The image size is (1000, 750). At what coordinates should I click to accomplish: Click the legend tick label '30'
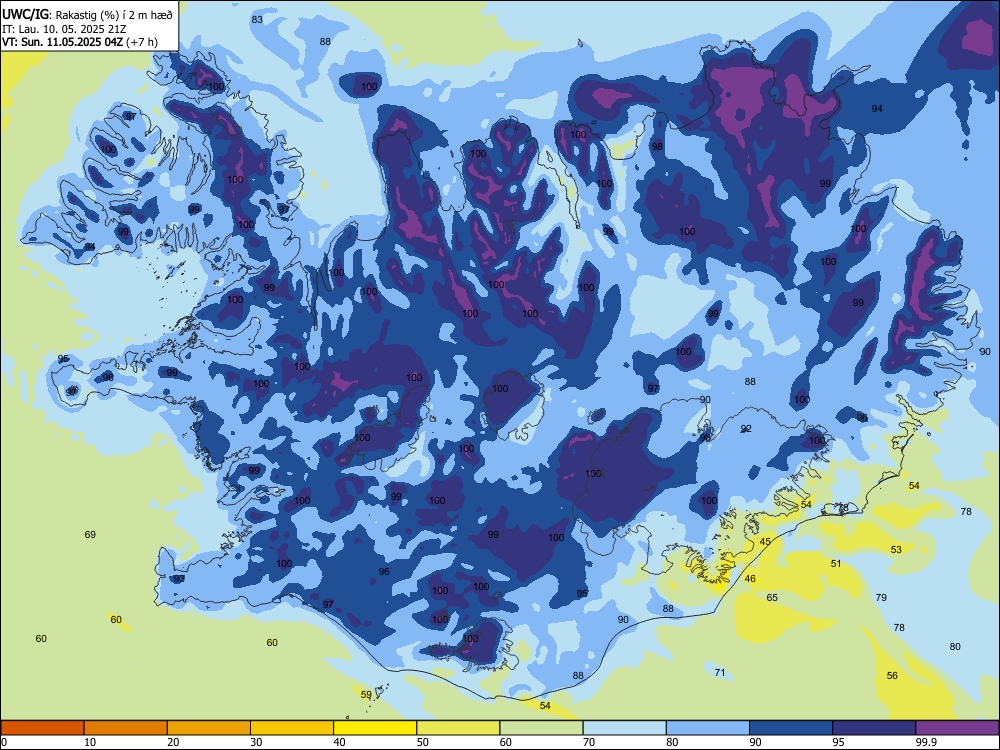coord(256,742)
